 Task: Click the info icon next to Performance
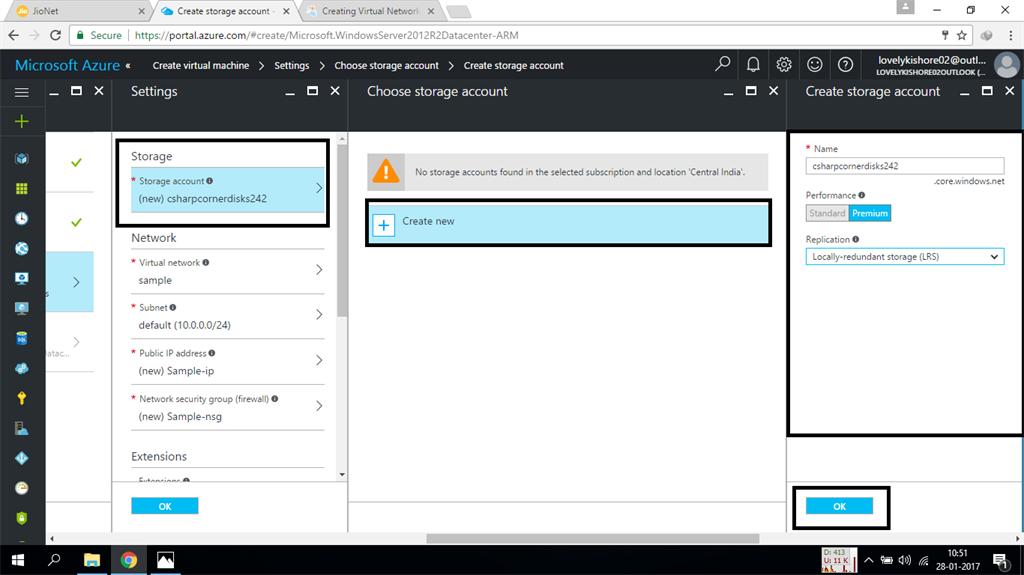point(861,195)
